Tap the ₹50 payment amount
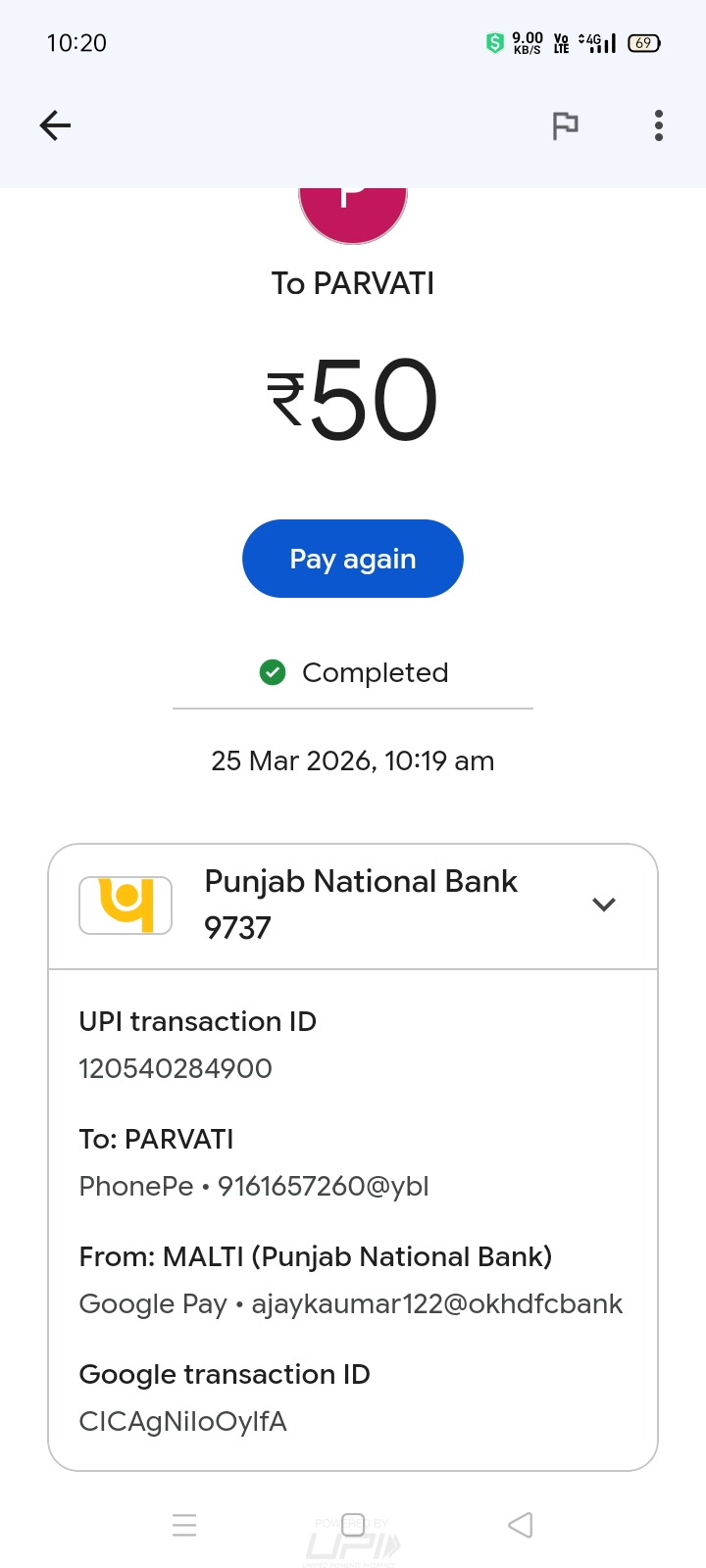This screenshot has width=706, height=1568. click(x=353, y=400)
